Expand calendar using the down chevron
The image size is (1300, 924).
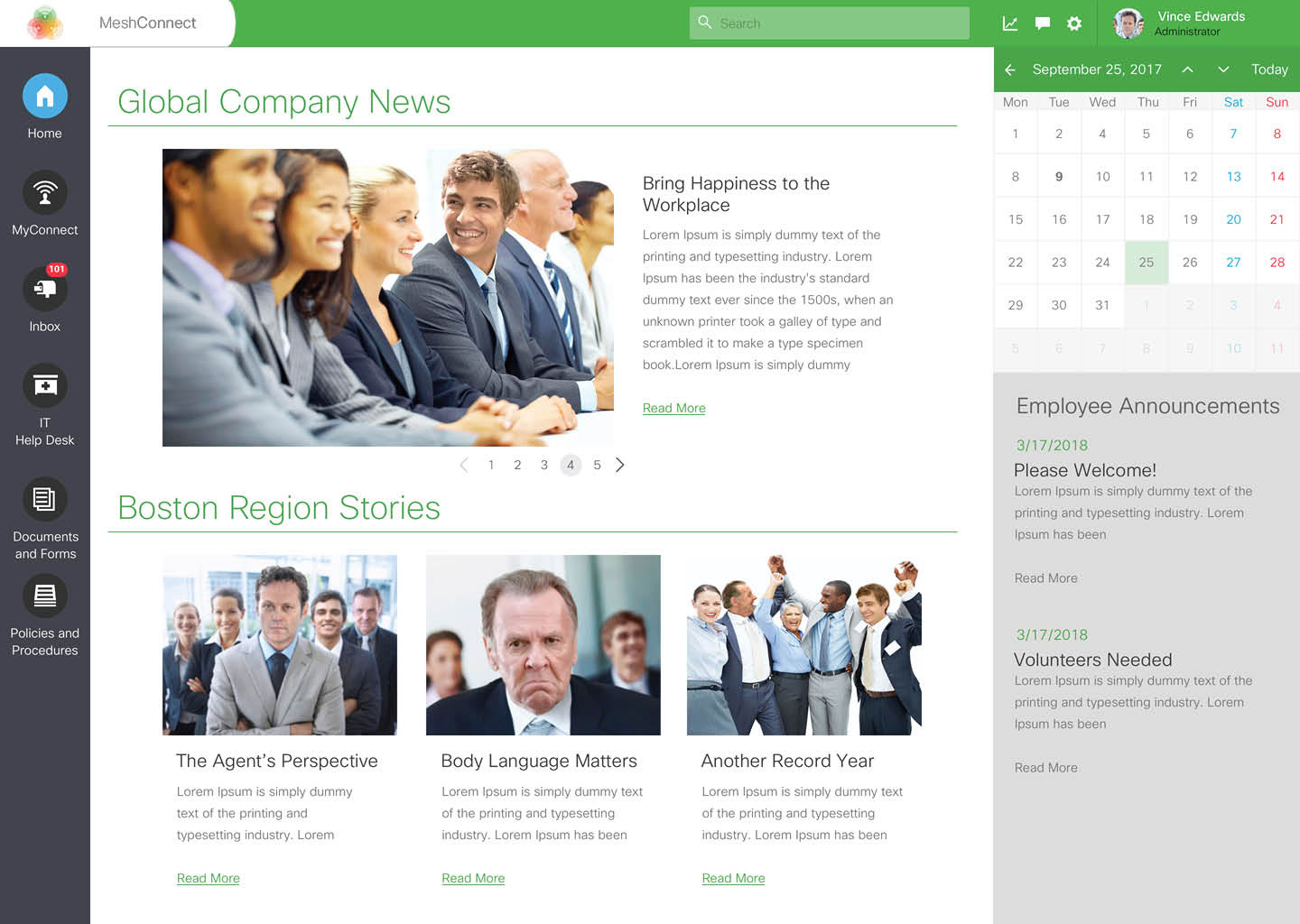point(1223,69)
